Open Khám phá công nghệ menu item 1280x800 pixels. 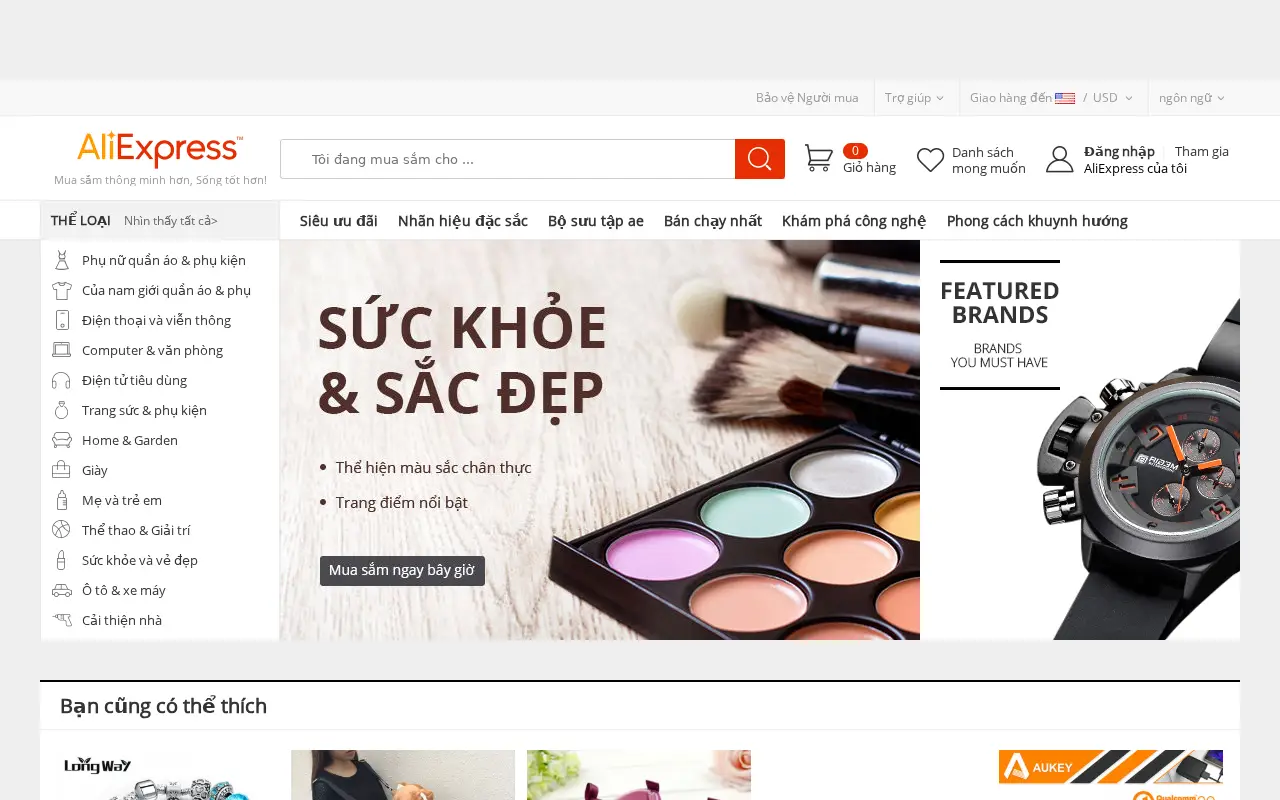pyautogui.click(x=854, y=221)
